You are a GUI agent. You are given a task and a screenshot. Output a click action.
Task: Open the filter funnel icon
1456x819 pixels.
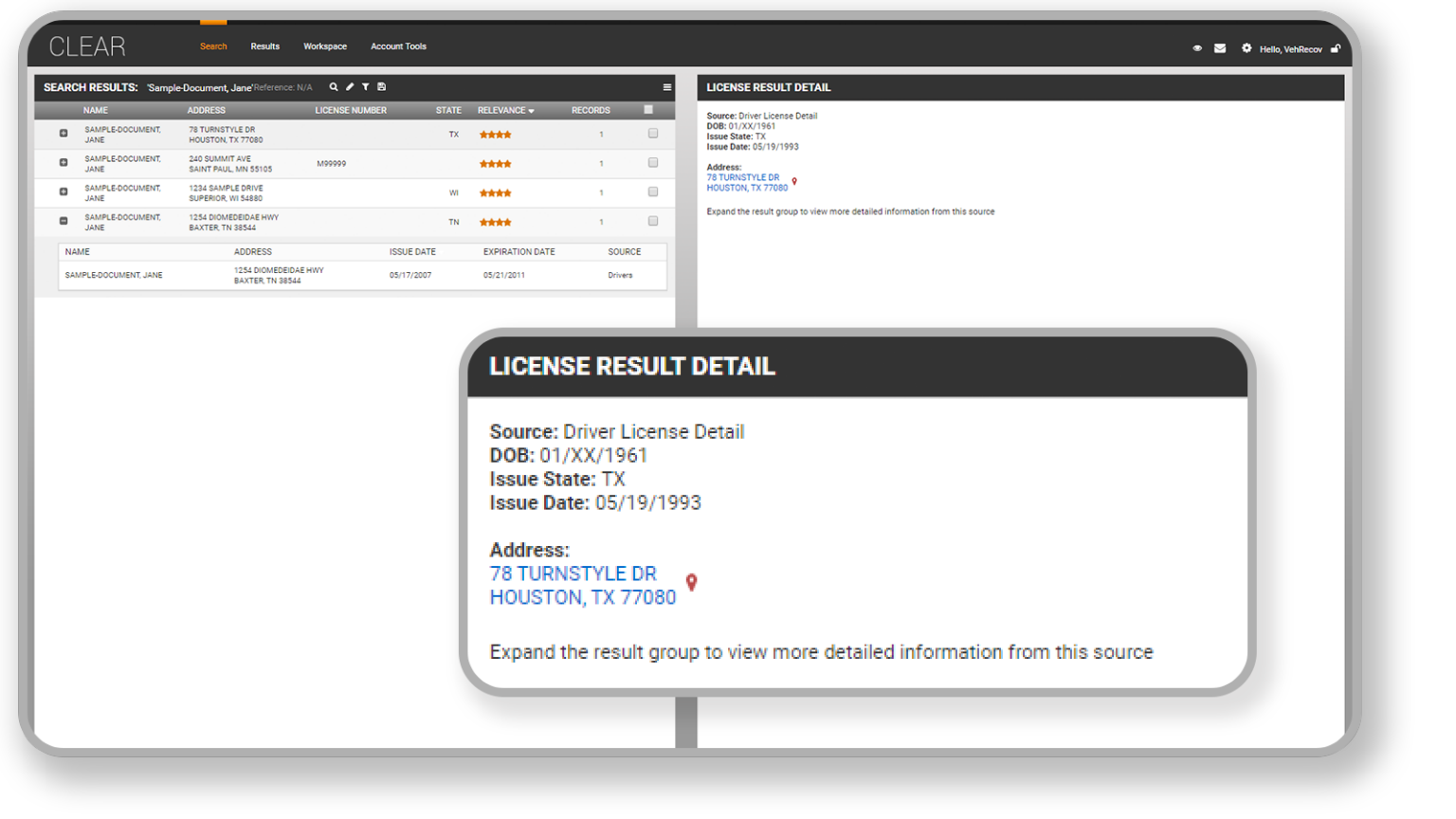click(x=366, y=87)
